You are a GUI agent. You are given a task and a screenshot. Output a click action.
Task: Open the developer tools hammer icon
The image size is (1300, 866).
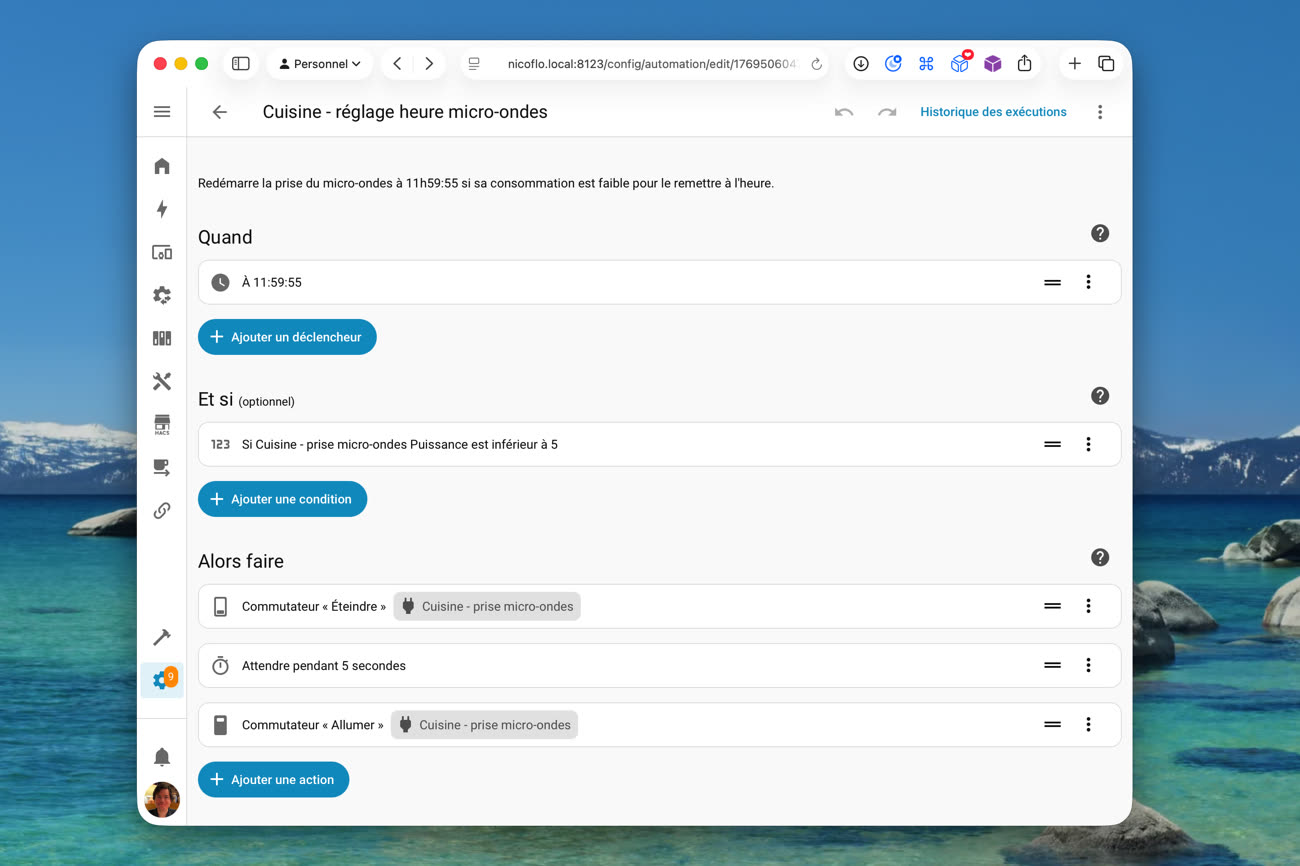click(162, 637)
